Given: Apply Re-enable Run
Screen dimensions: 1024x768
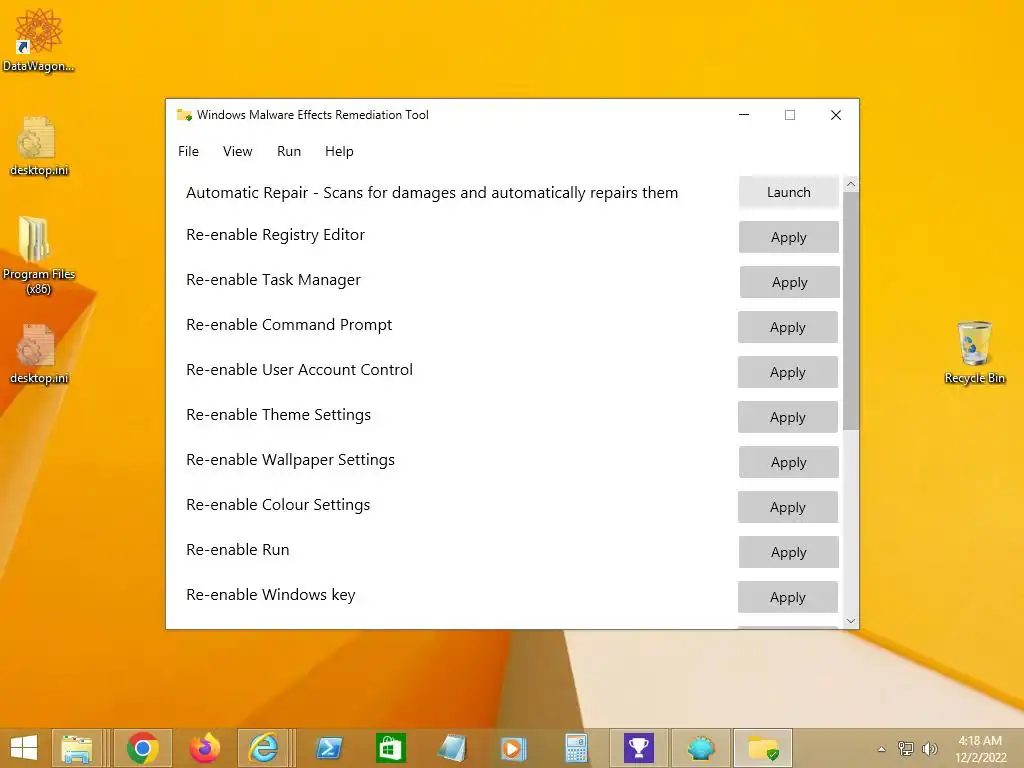Looking at the screenshot, I should click(x=789, y=552).
